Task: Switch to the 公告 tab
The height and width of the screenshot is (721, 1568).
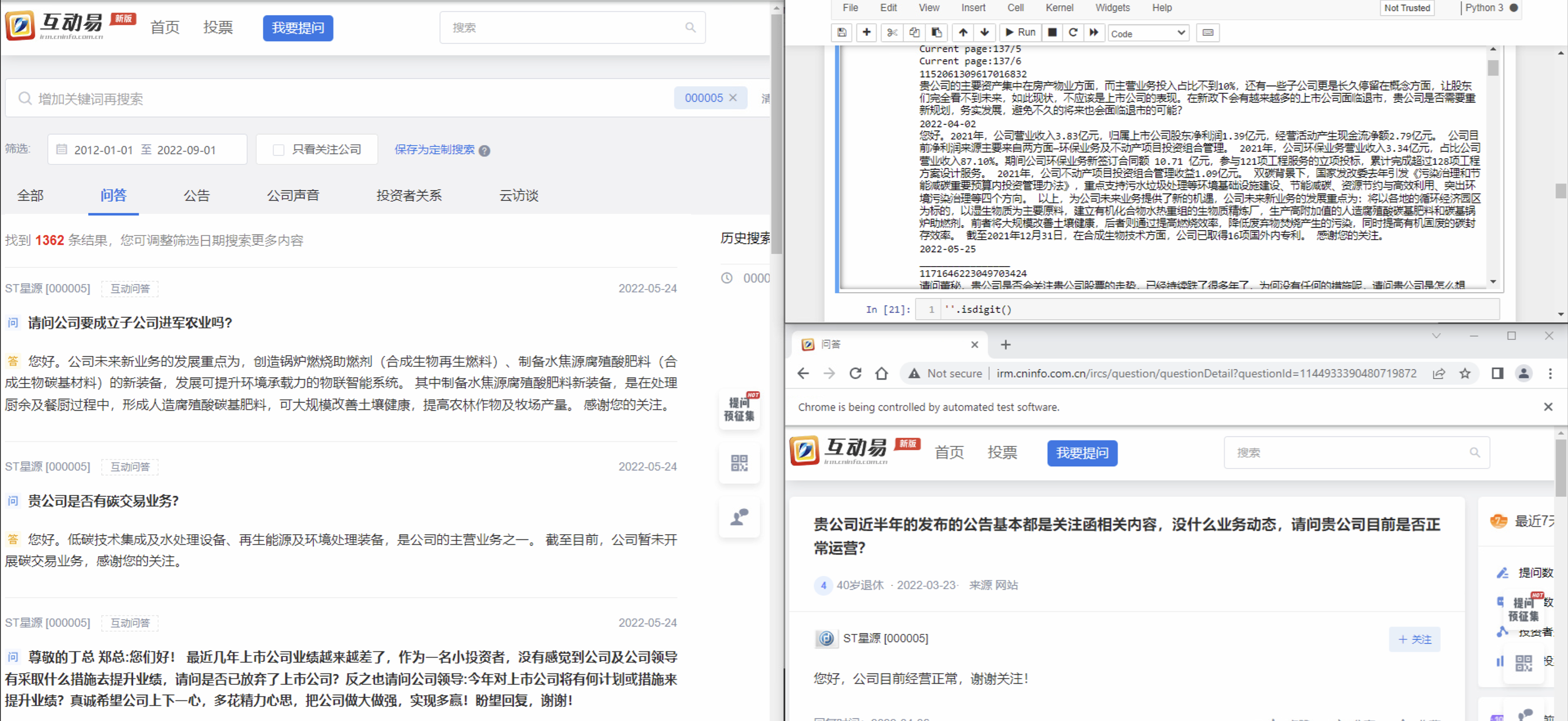Action: 196,196
